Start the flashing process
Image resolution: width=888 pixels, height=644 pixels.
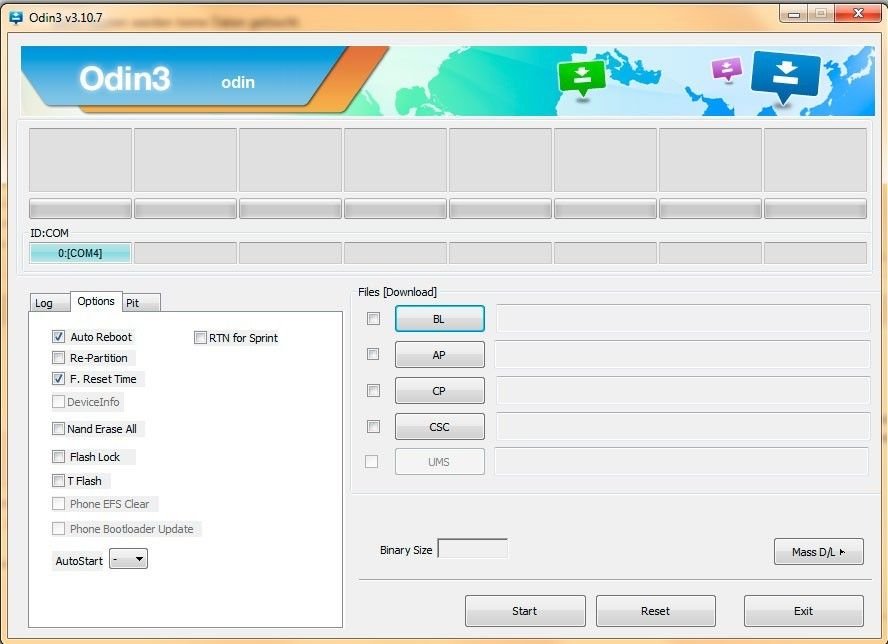[x=525, y=611]
